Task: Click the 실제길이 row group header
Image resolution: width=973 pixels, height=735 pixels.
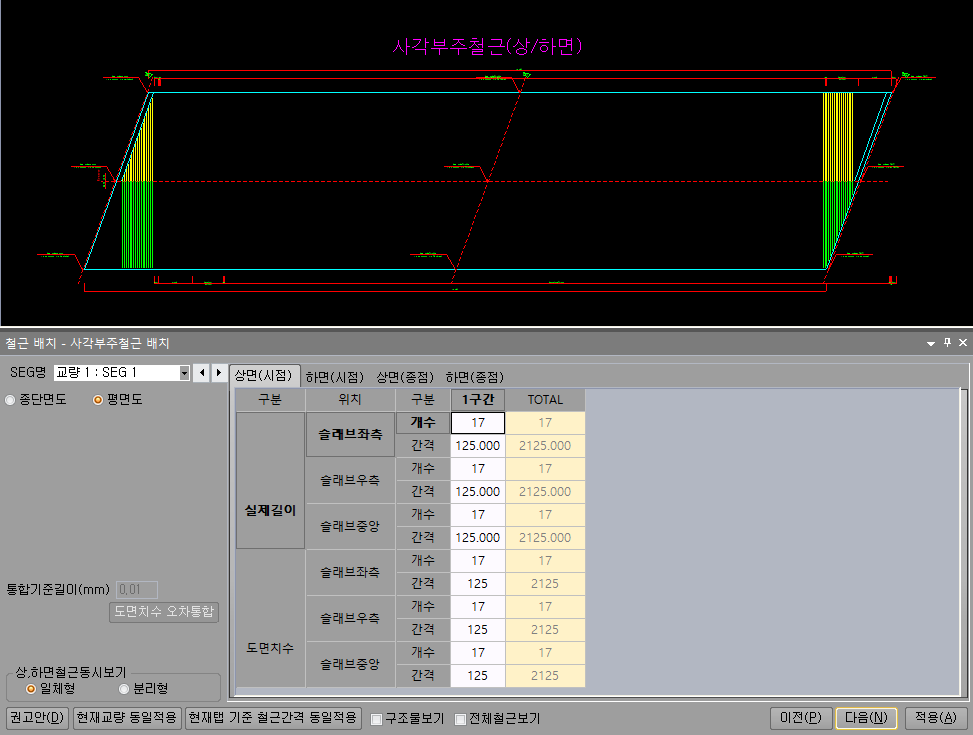Action: pyautogui.click(x=270, y=480)
